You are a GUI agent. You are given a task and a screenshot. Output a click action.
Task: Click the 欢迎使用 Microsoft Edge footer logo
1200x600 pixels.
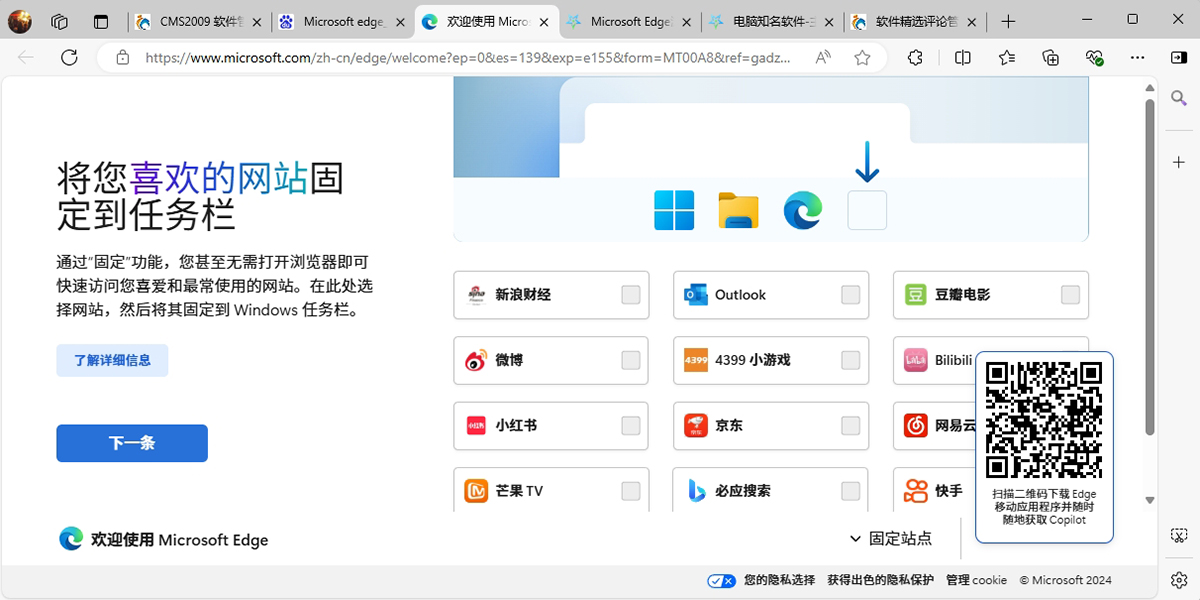click(x=71, y=539)
